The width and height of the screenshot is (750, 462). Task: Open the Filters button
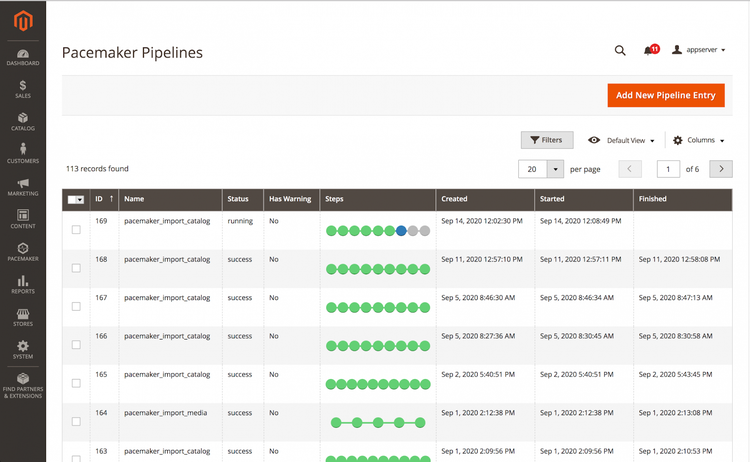[x=546, y=141]
